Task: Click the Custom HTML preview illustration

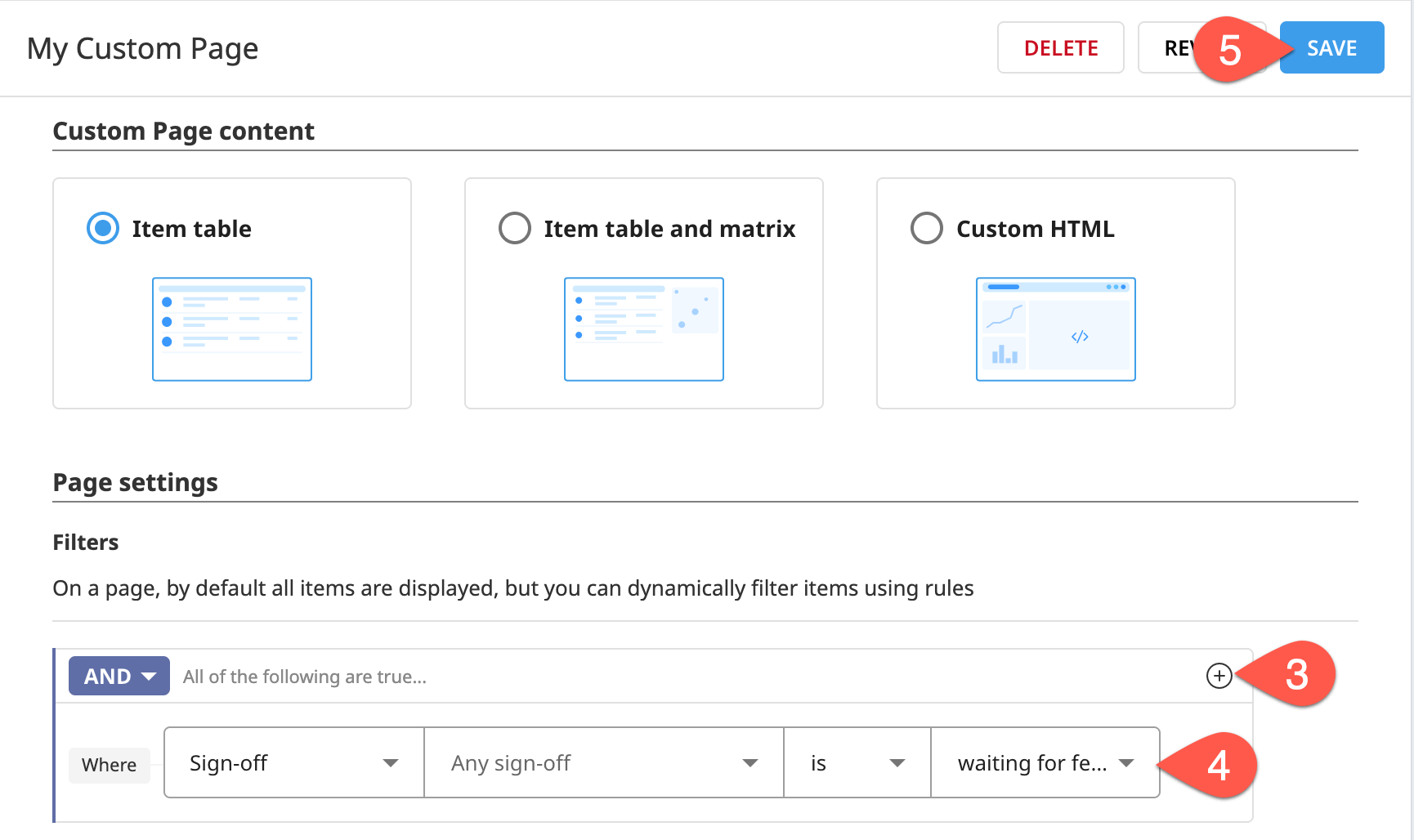Action: pos(1054,329)
